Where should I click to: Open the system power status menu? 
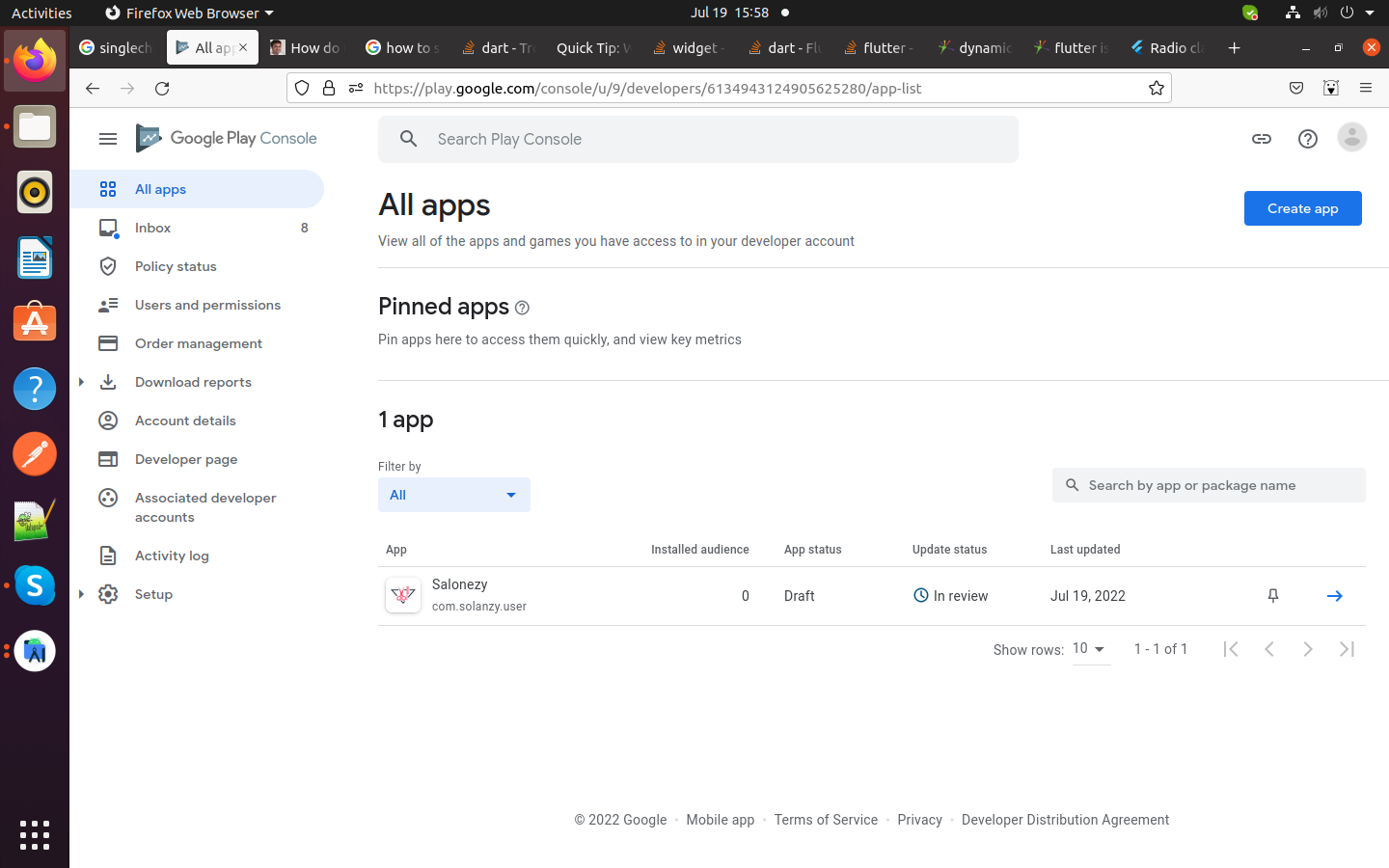point(1356,13)
